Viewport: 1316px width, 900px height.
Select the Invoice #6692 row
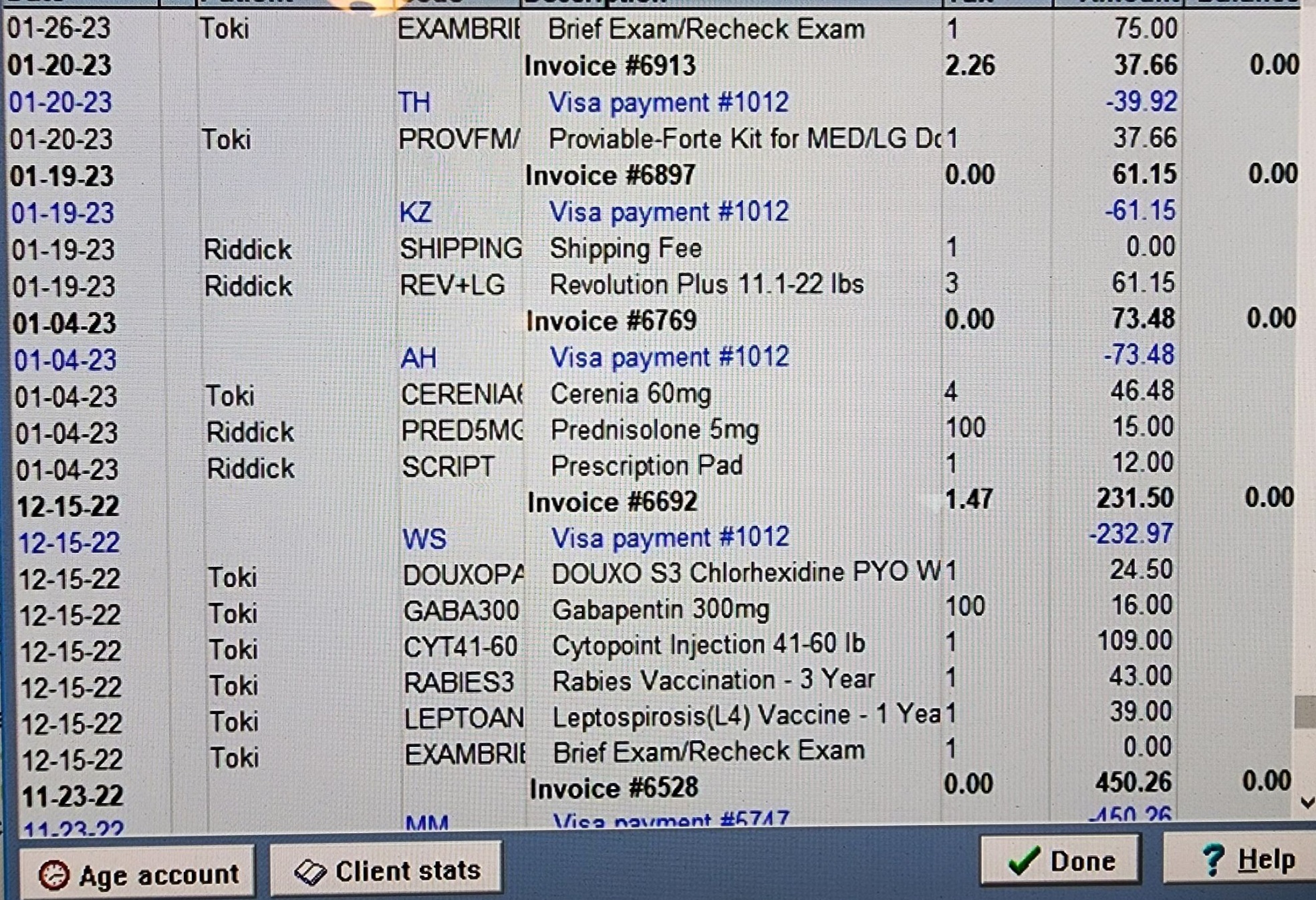coord(655,501)
